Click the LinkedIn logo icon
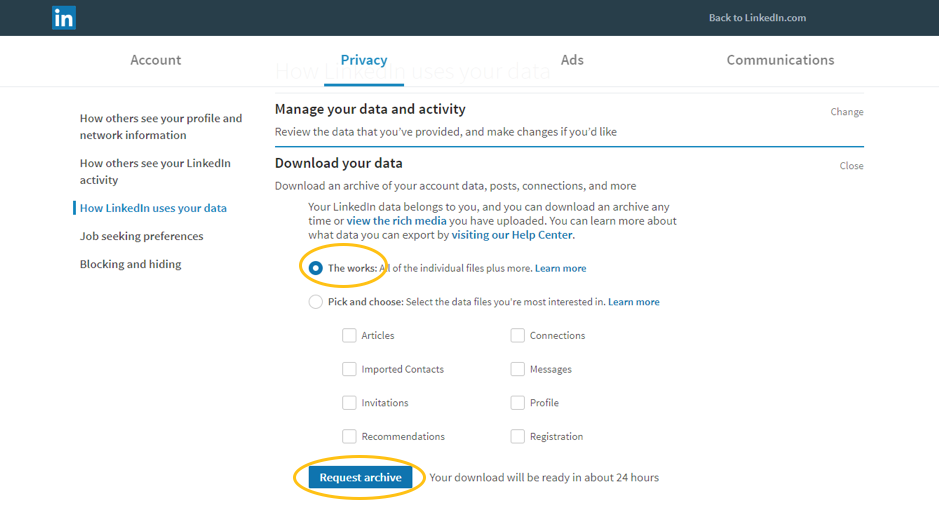 coord(63,18)
